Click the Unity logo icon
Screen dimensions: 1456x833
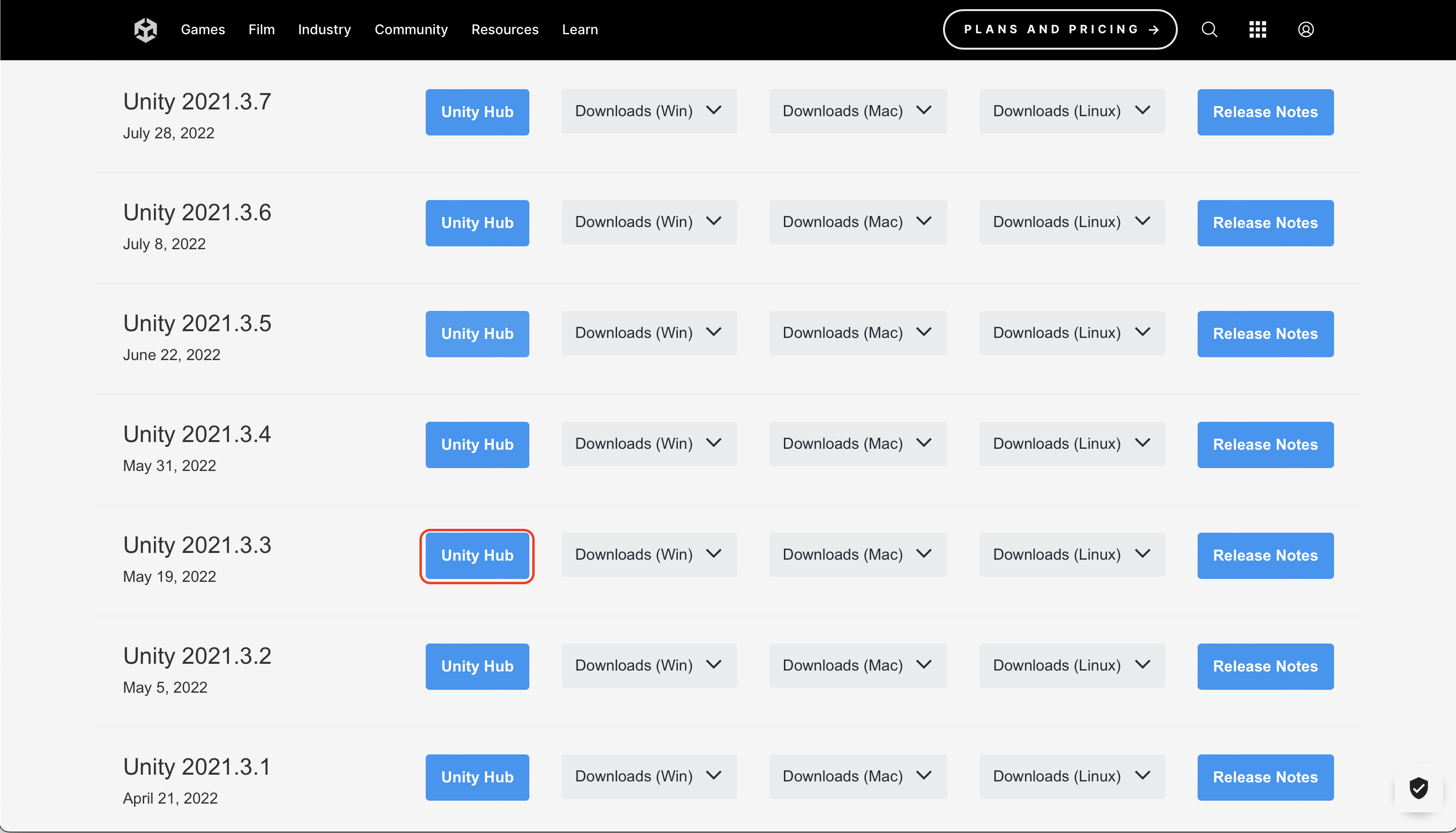click(145, 30)
